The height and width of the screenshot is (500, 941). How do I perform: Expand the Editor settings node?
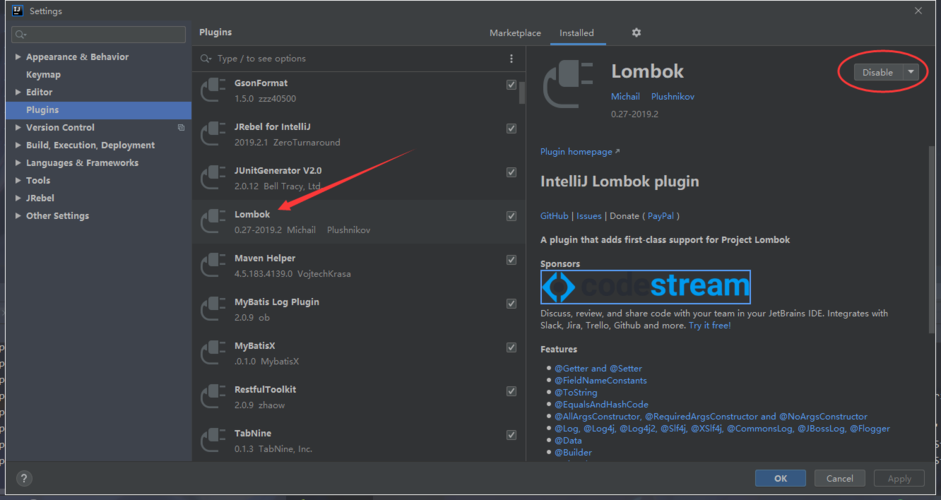(18, 92)
